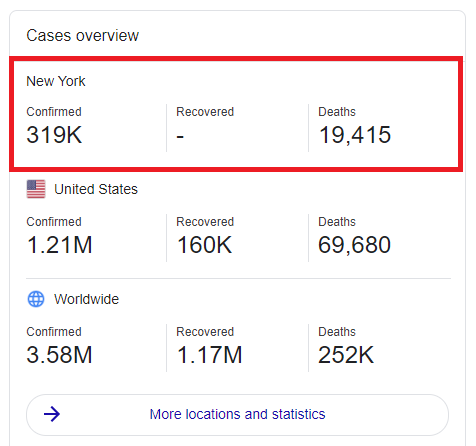Open More locations and statistics
The width and height of the screenshot is (476, 446).
237,414
